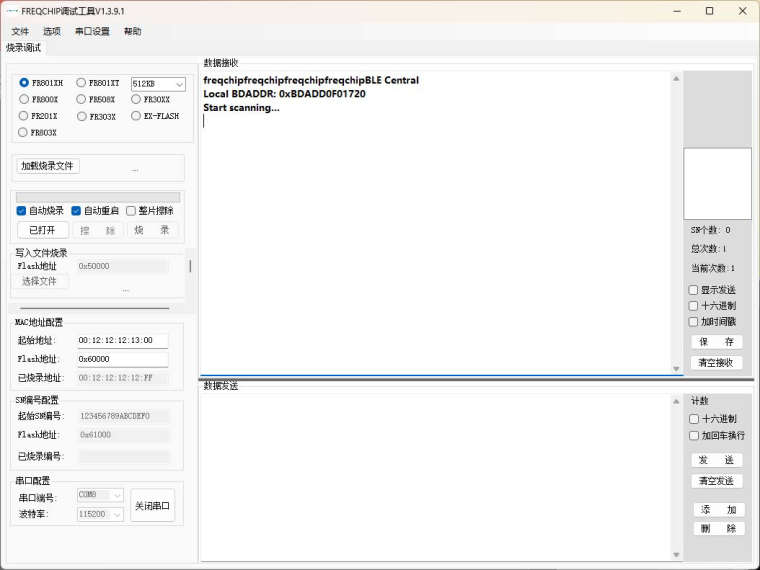Open the 帮助 menu

tap(132, 31)
